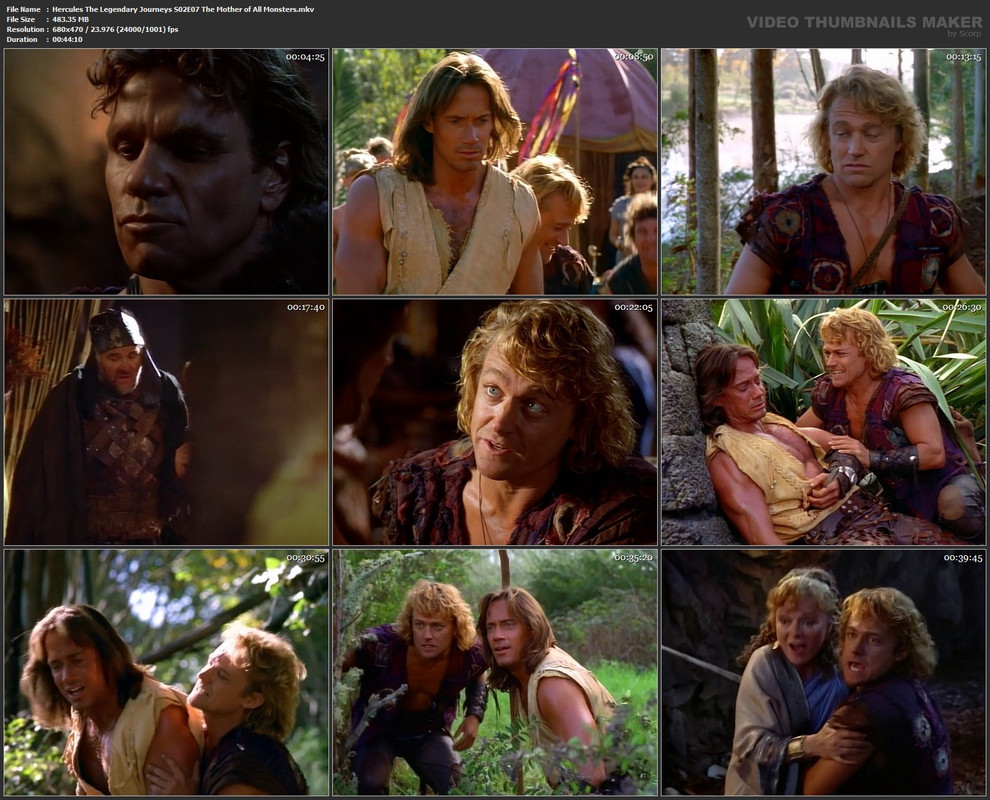
Task: Select the thumbnail at 00:13:15
Action: (x=823, y=172)
